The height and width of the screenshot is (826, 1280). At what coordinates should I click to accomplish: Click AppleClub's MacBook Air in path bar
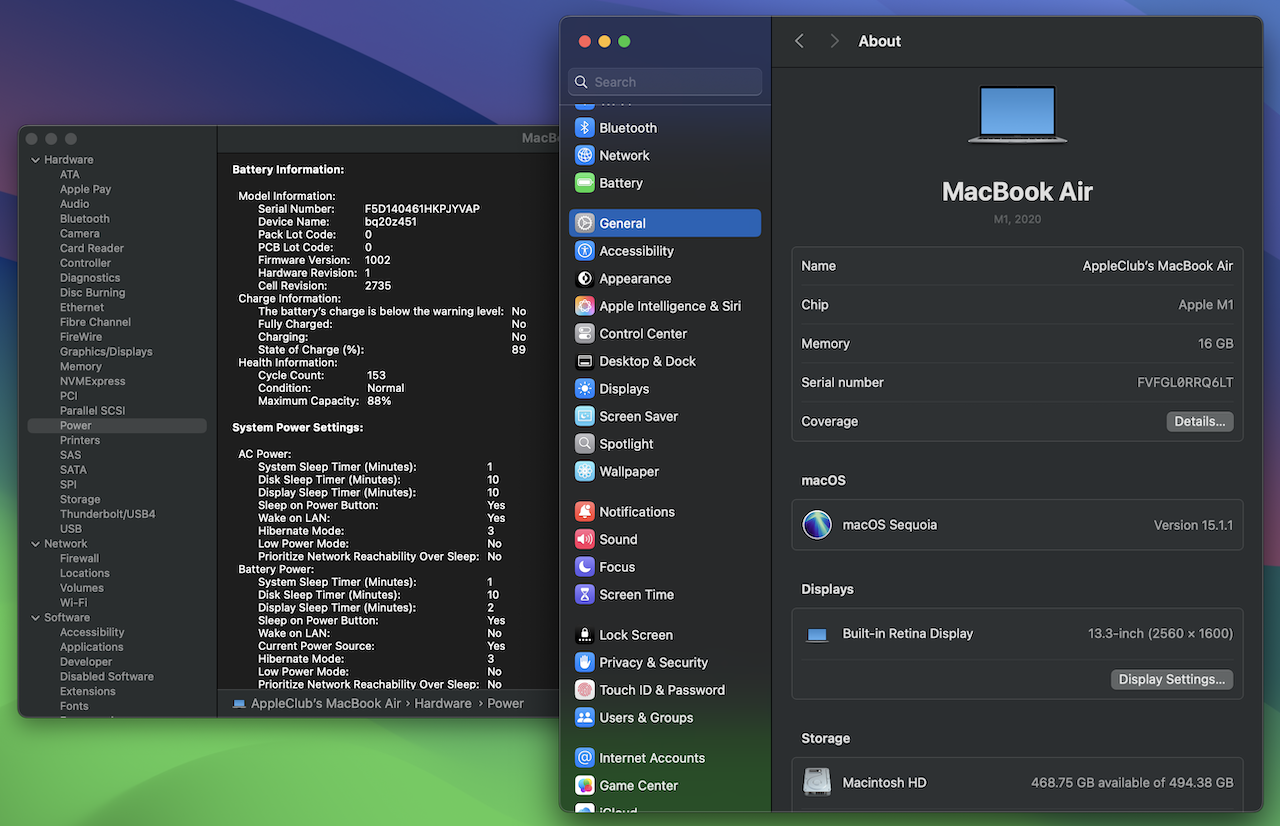[x=325, y=703]
